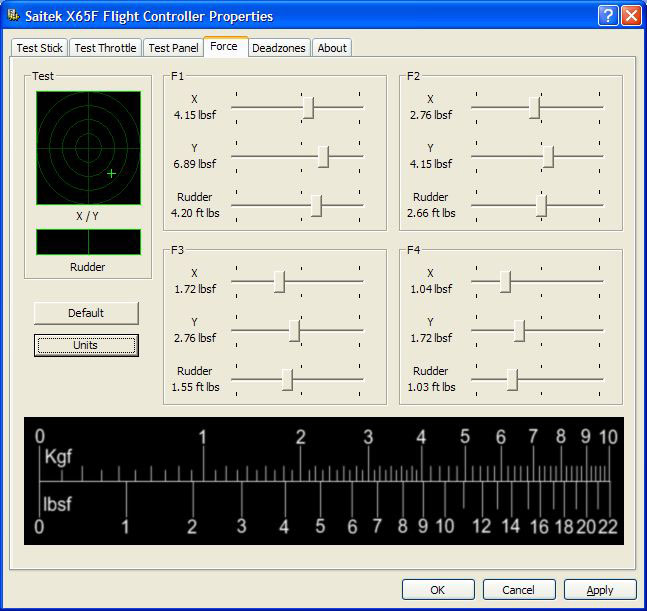Click the F1 Rudder slider thumb
Viewport: 647px width, 611px height.
click(x=316, y=205)
